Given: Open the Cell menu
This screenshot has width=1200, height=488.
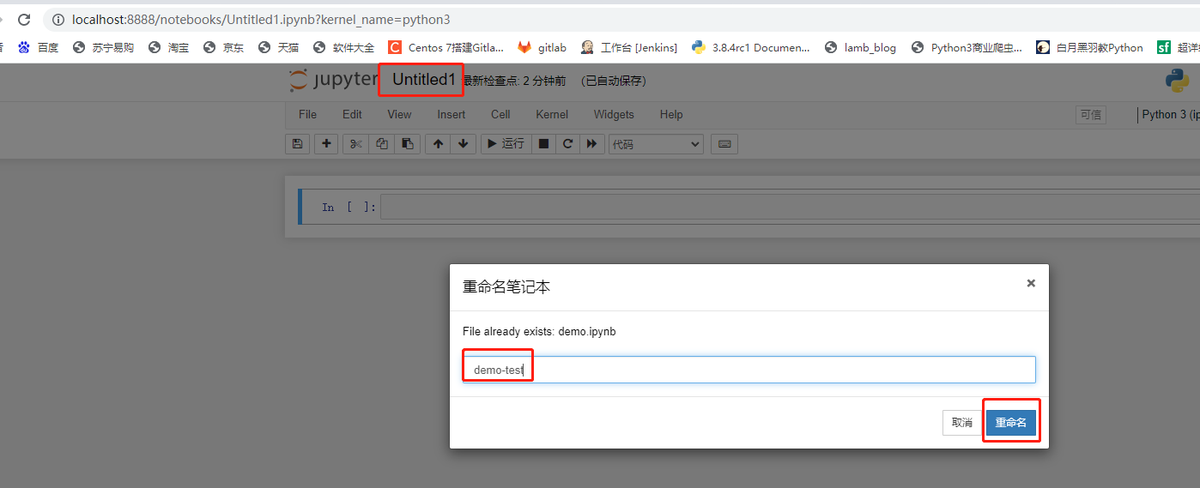Looking at the screenshot, I should (501, 115).
